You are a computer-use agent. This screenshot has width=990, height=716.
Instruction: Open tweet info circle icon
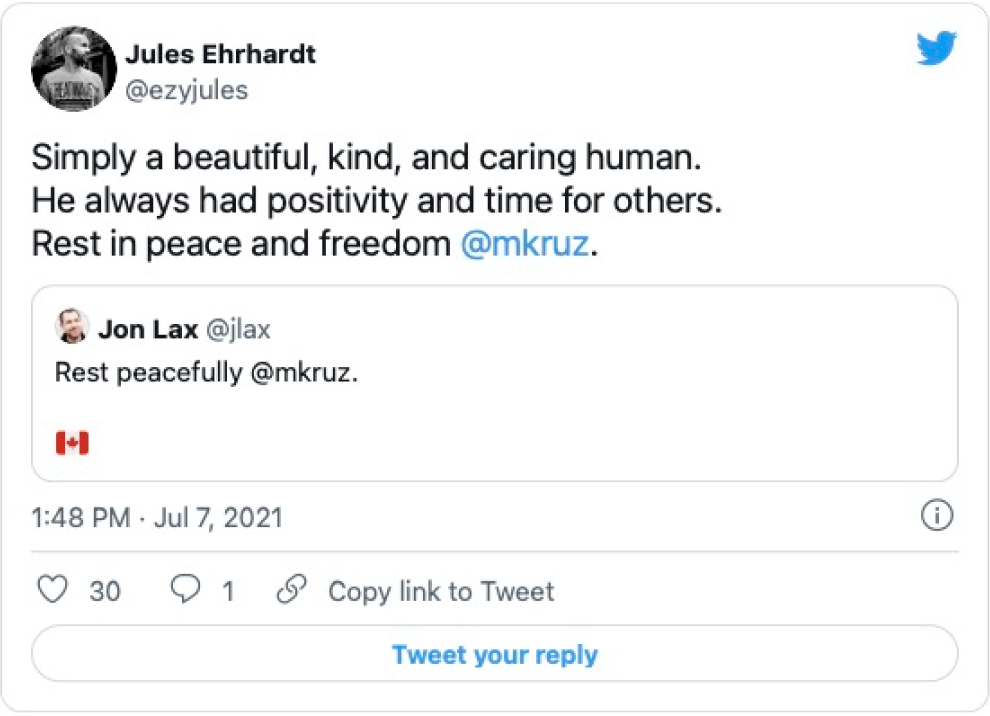[936, 516]
